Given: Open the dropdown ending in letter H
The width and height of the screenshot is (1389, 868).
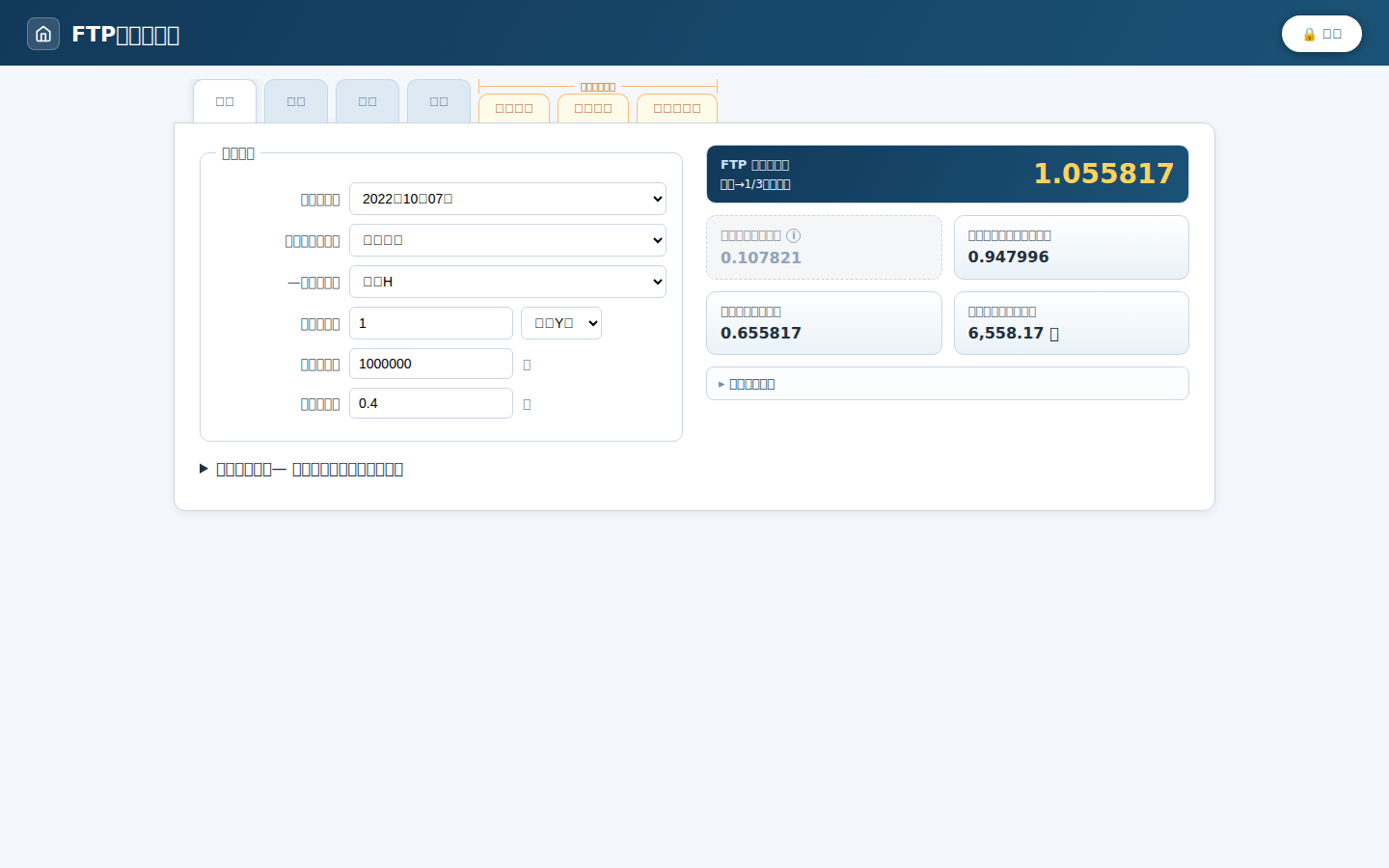Looking at the screenshot, I should (507, 282).
